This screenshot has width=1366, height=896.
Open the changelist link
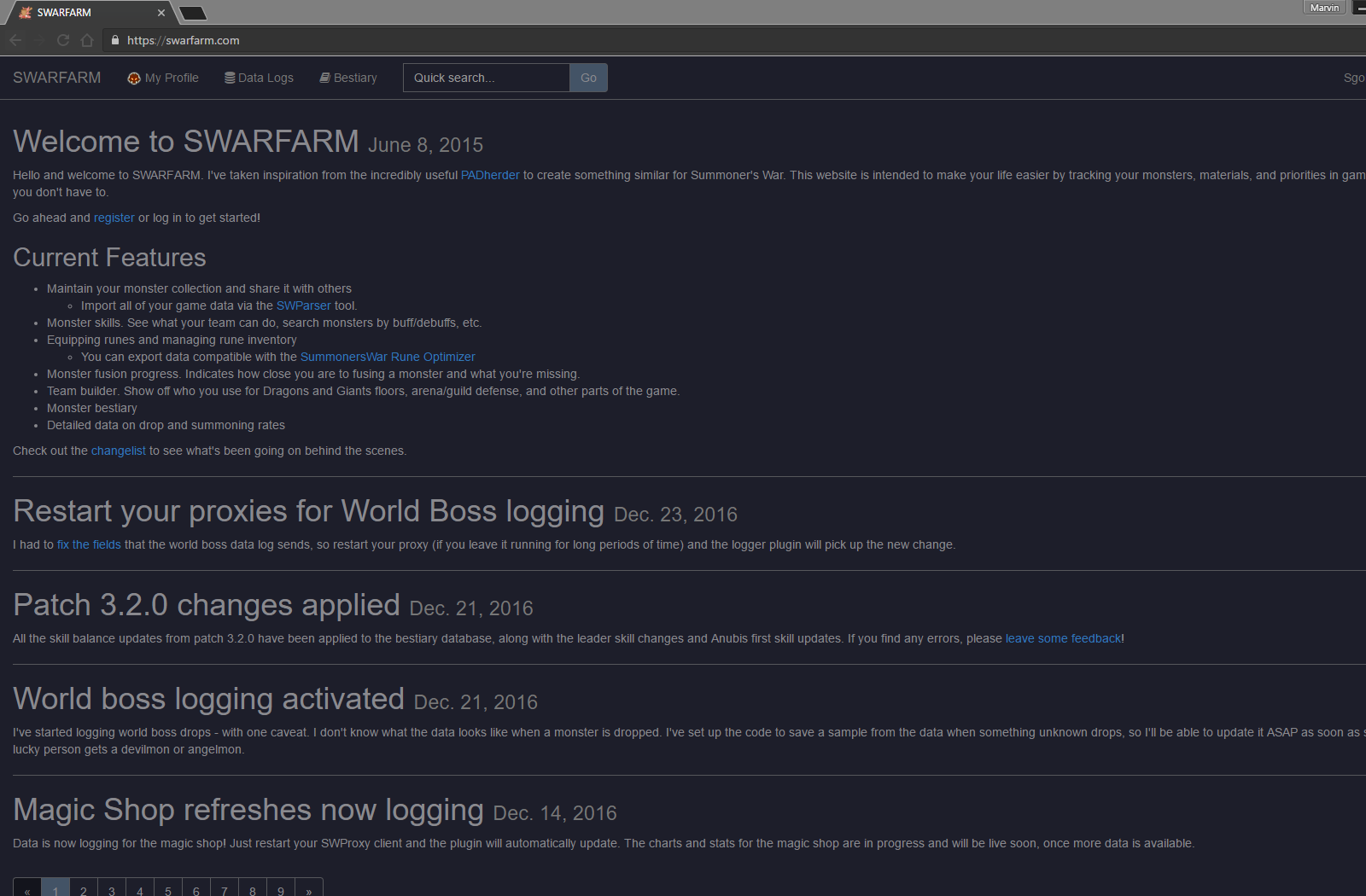point(119,451)
